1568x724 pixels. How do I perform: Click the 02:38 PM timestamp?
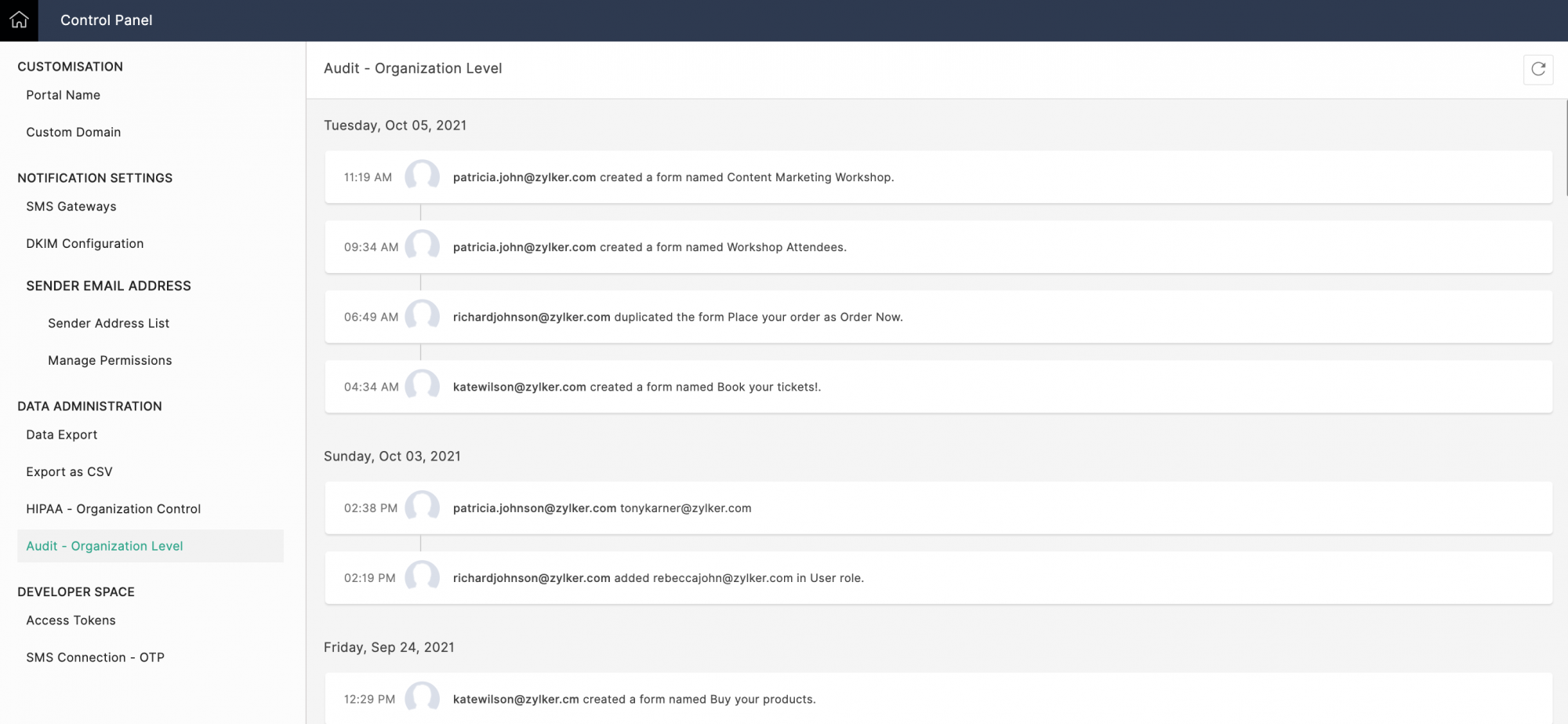pos(371,508)
